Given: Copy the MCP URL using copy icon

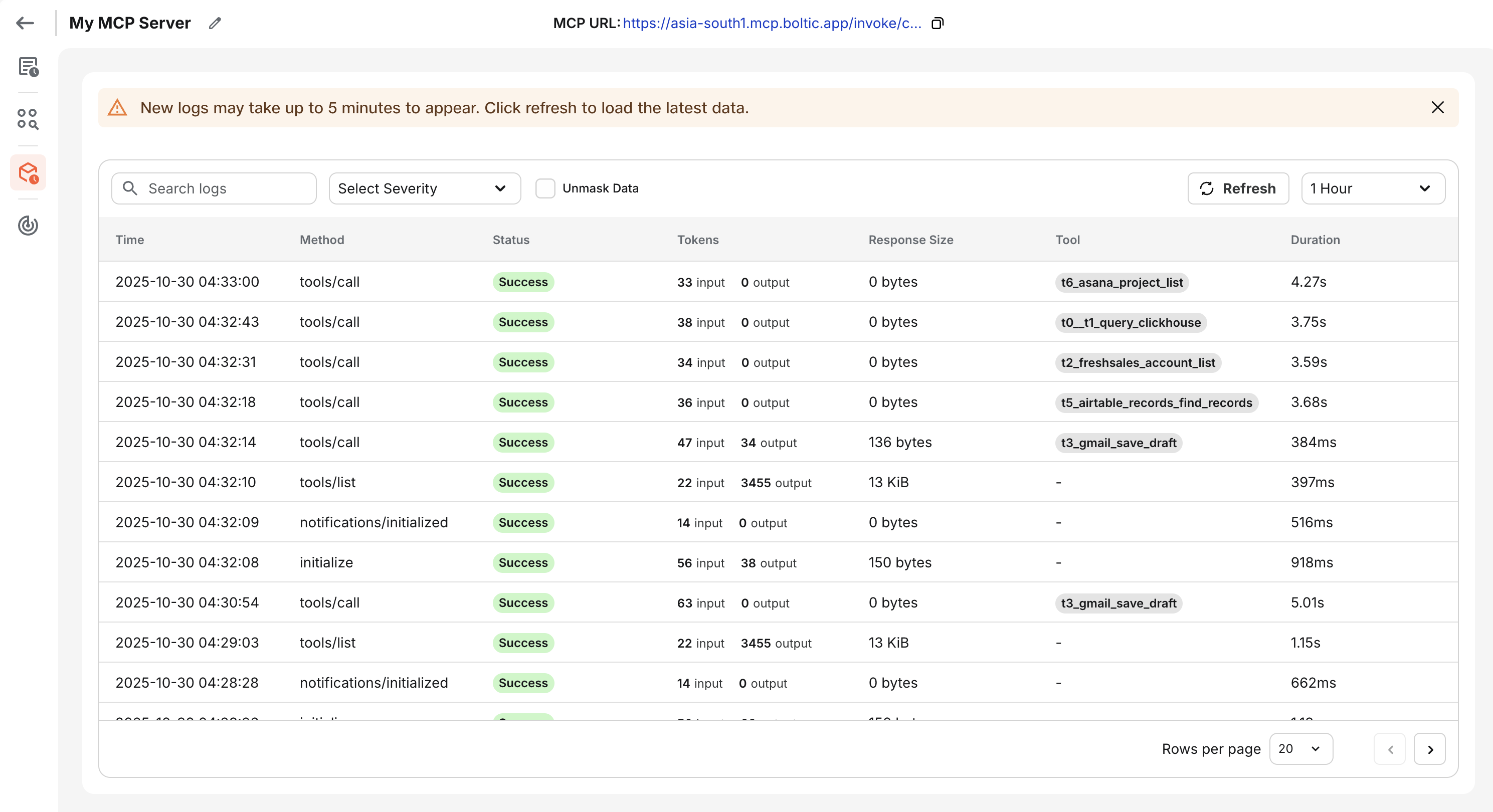Looking at the screenshot, I should pyautogui.click(x=937, y=23).
